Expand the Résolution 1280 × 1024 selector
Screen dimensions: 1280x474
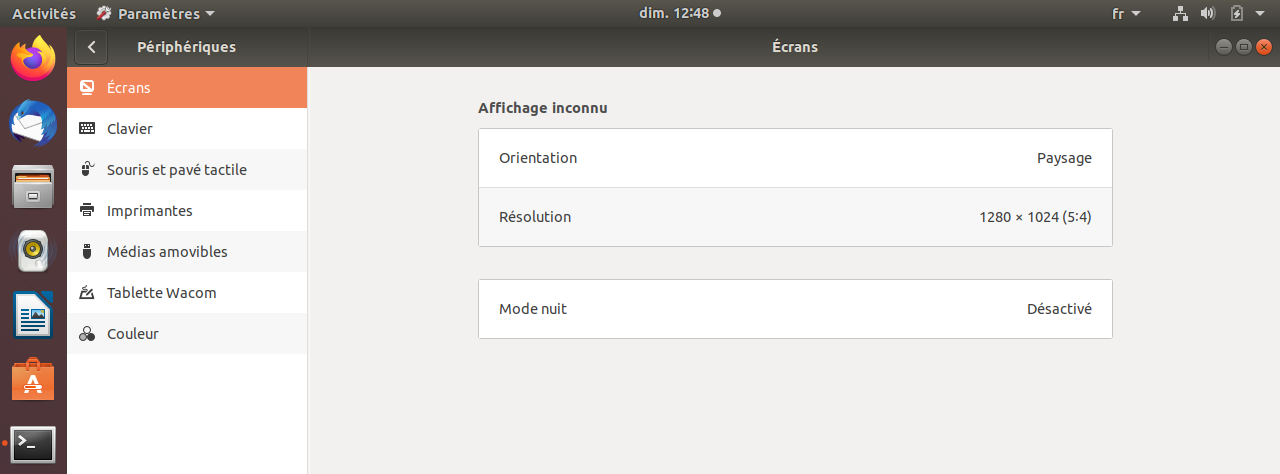click(x=795, y=217)
